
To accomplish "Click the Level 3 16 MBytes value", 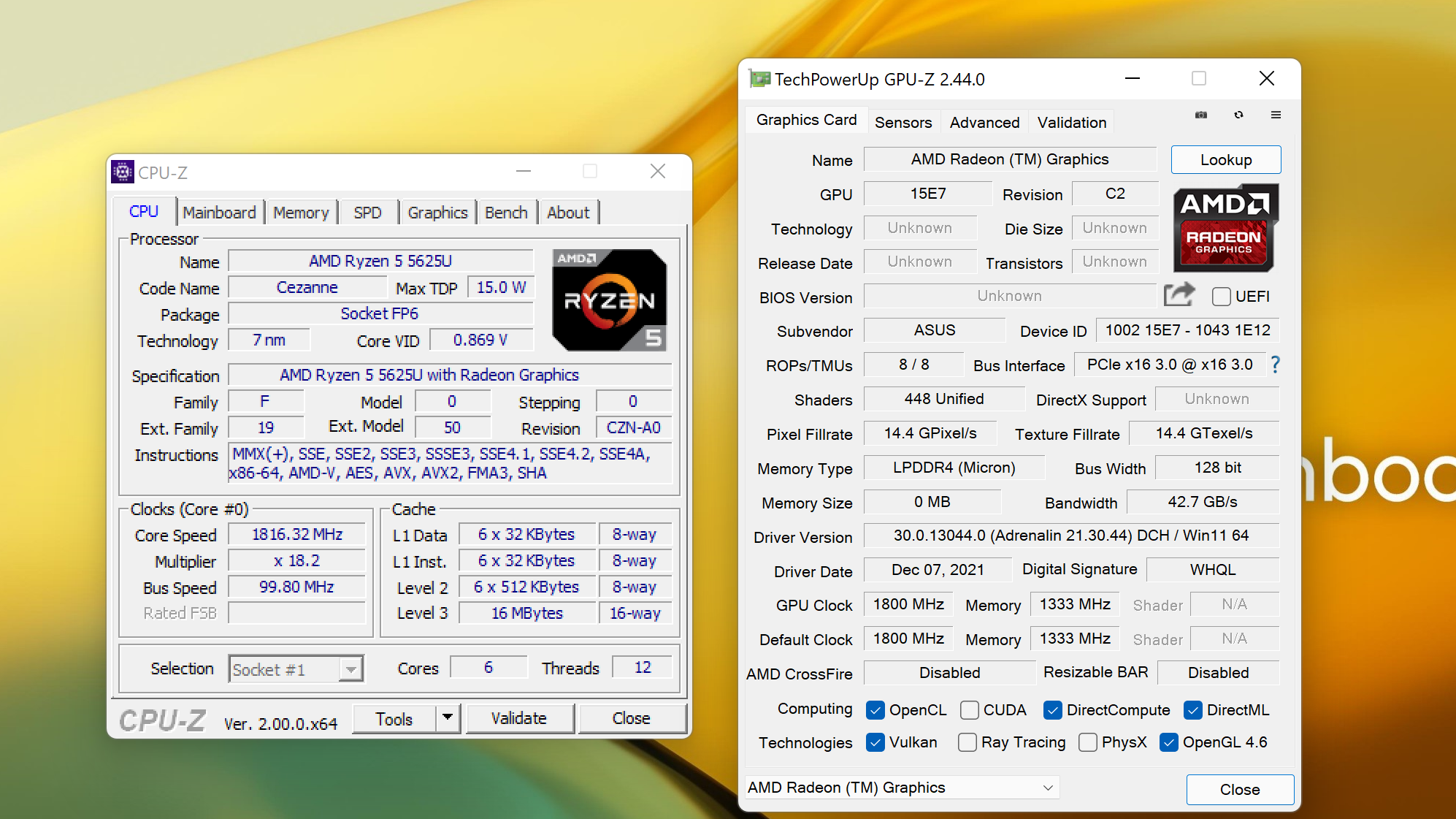I will [x=527, y=613].
